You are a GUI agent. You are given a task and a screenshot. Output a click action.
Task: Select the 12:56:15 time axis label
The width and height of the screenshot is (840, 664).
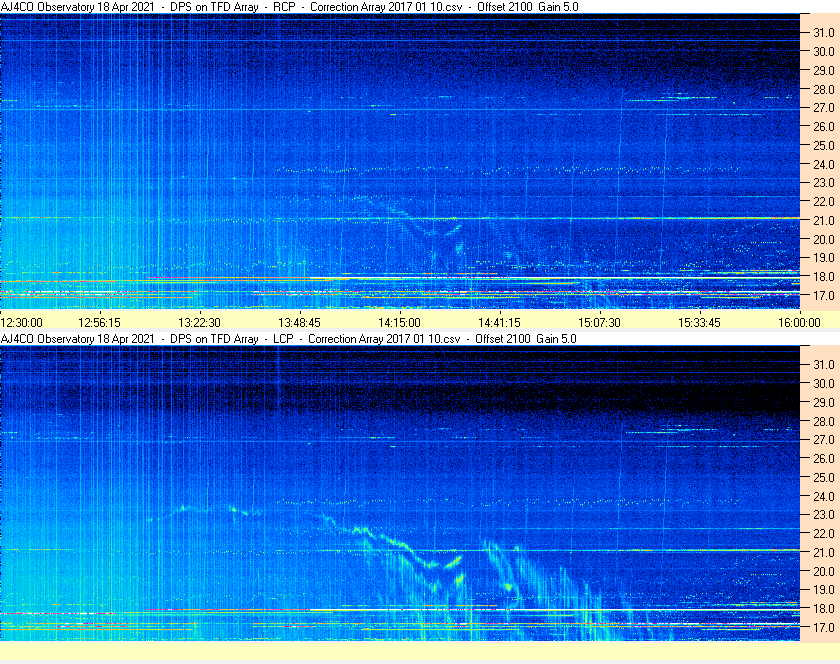pyautogui.click(x=100, y=323)
